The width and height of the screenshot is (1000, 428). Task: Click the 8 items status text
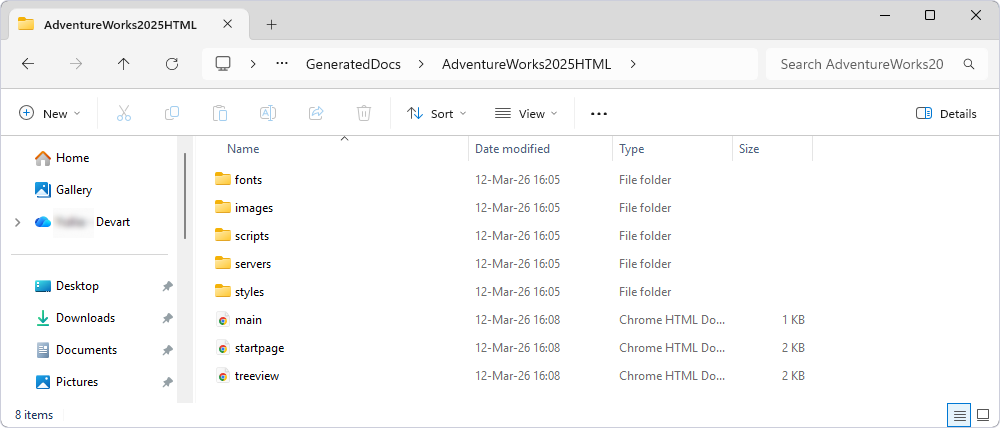34,415
